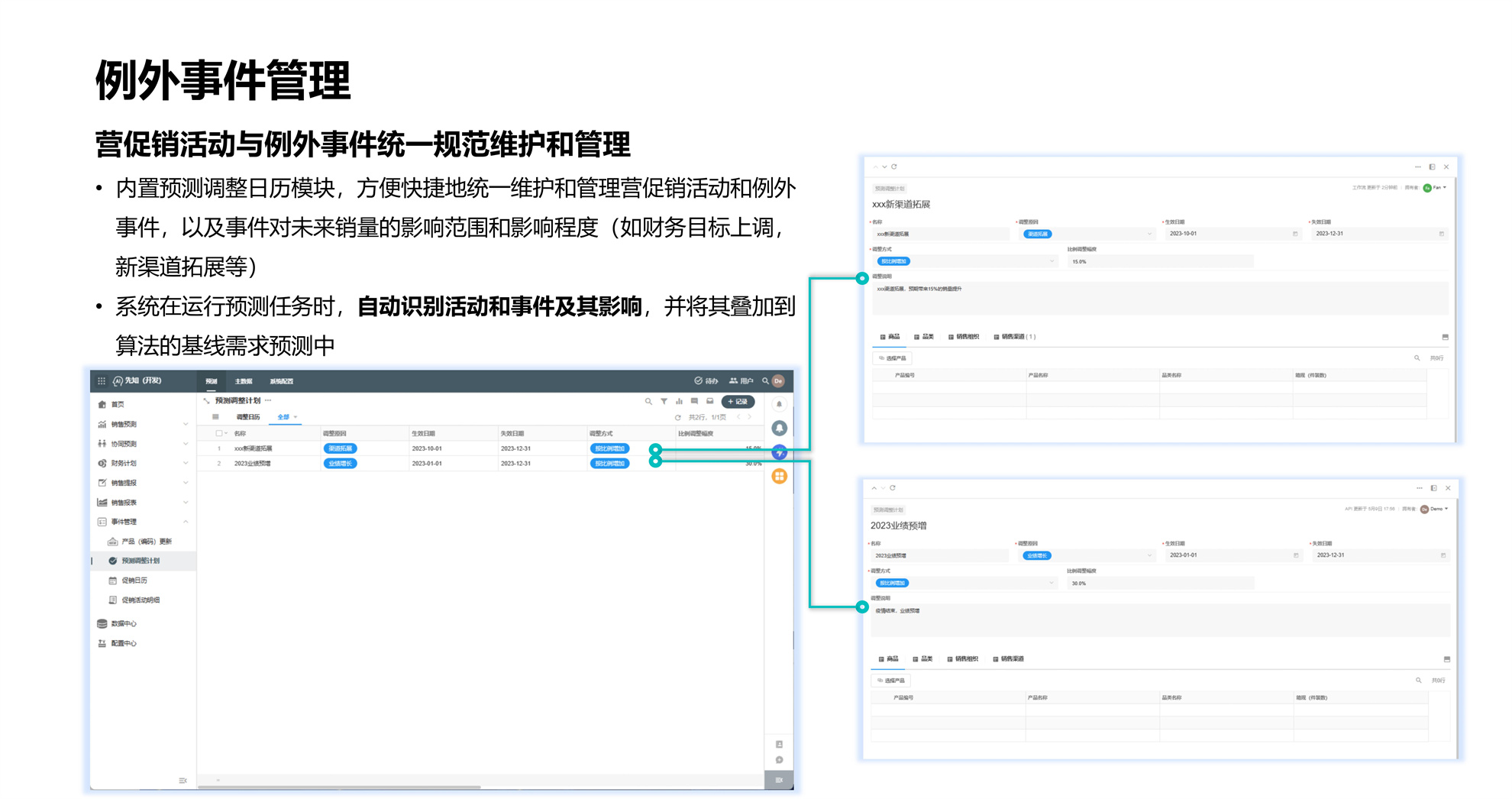This screenshot has height=799, width=1512.
Task: Open 预测调整计划 in the sidebar
Action: (143, 561)
